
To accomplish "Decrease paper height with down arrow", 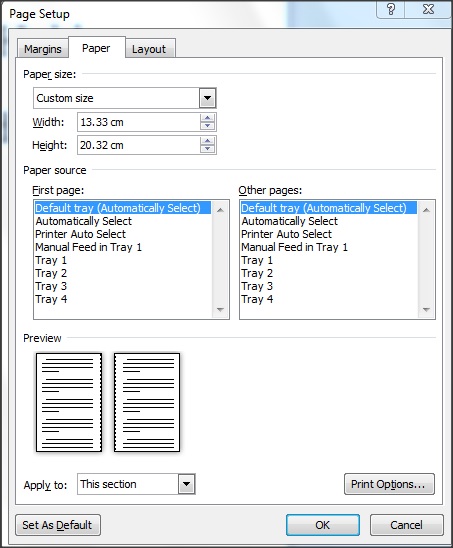I will click(x=207, y=149).
